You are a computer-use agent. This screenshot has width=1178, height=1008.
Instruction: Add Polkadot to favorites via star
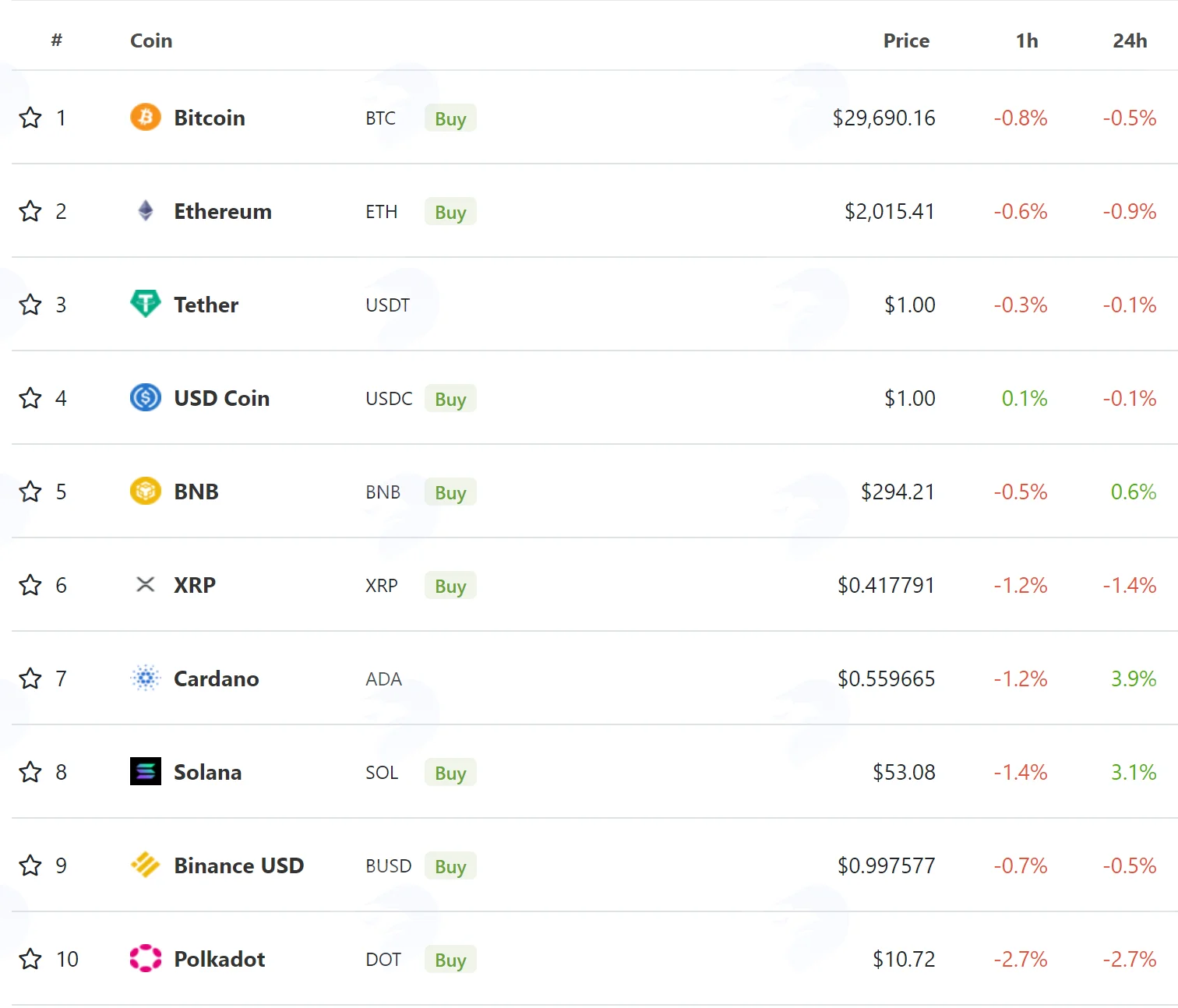click(x=30, y=959)
